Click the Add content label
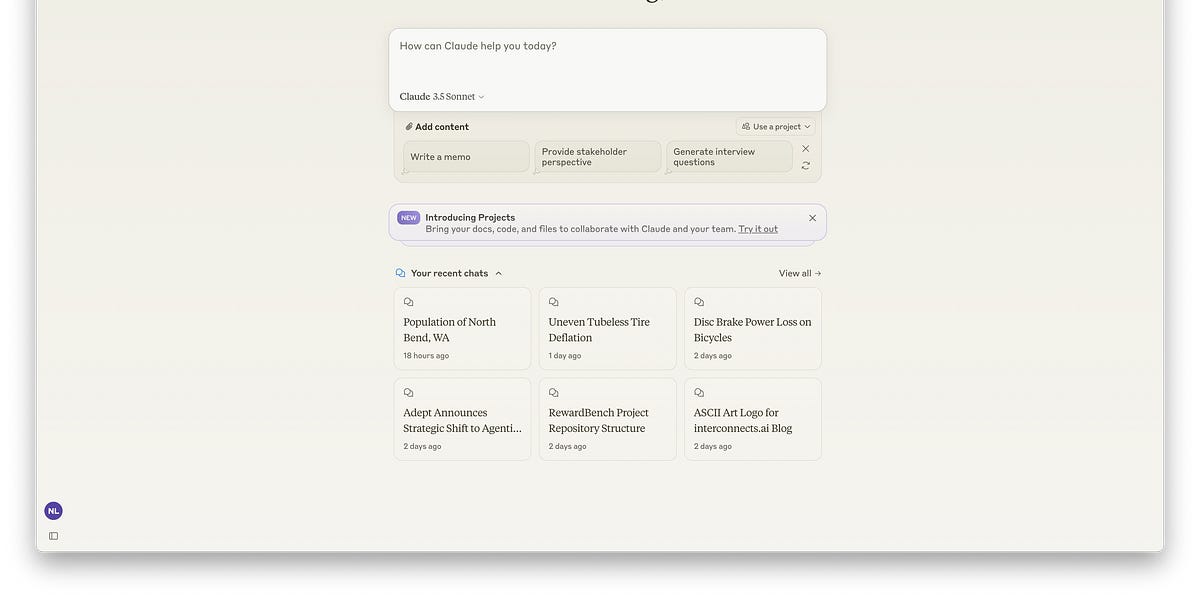The height and width of the screenshot is (600, 1200). pos(442,127)
